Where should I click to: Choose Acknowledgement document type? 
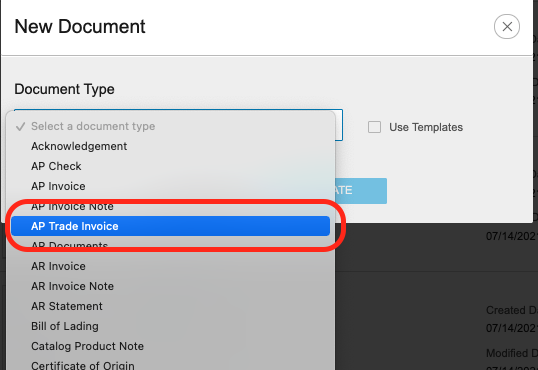pyautogui.click(x=170, y=146)
